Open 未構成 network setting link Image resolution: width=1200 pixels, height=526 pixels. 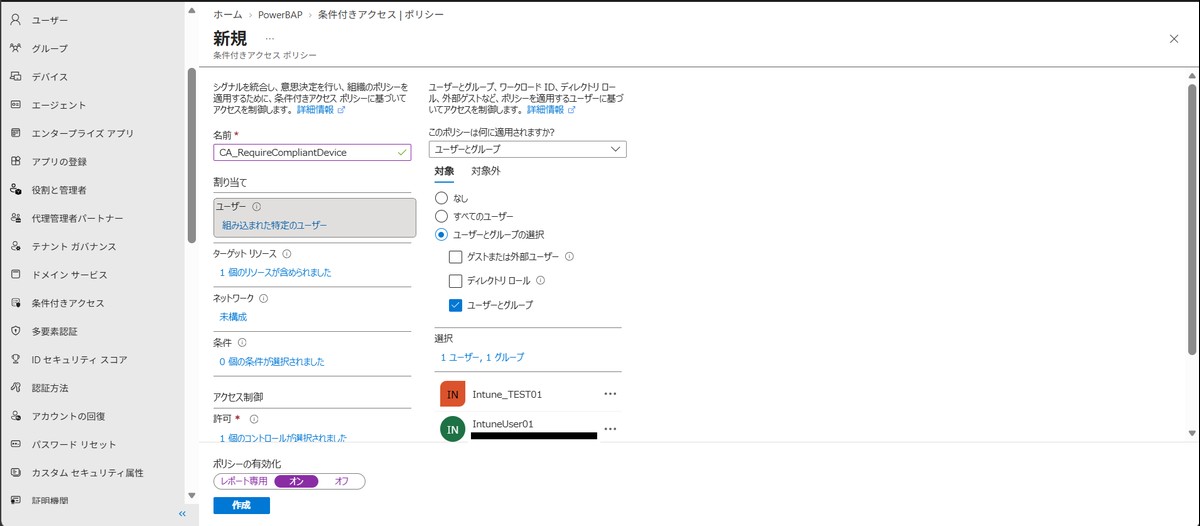pos(233,316)
